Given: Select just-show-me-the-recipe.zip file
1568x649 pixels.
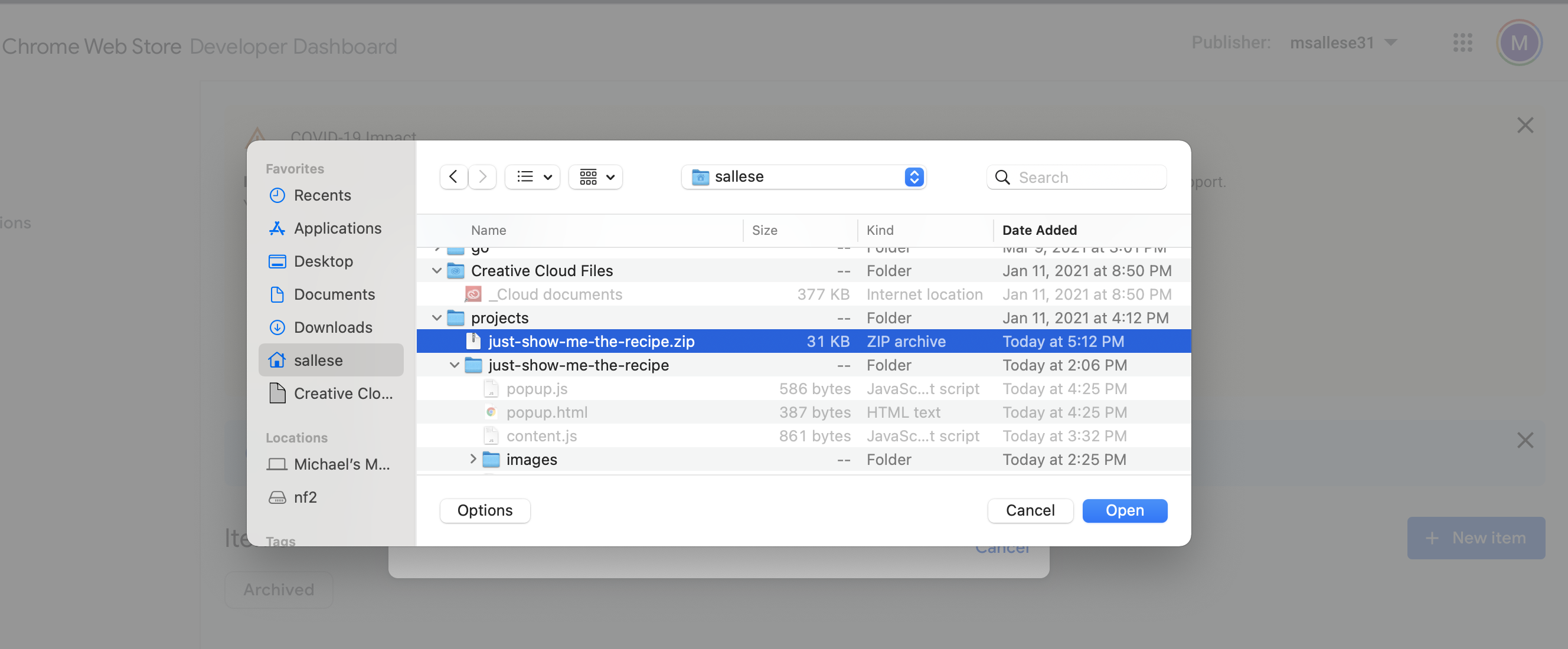Looking at the screenshot, I should coord(803,341).
